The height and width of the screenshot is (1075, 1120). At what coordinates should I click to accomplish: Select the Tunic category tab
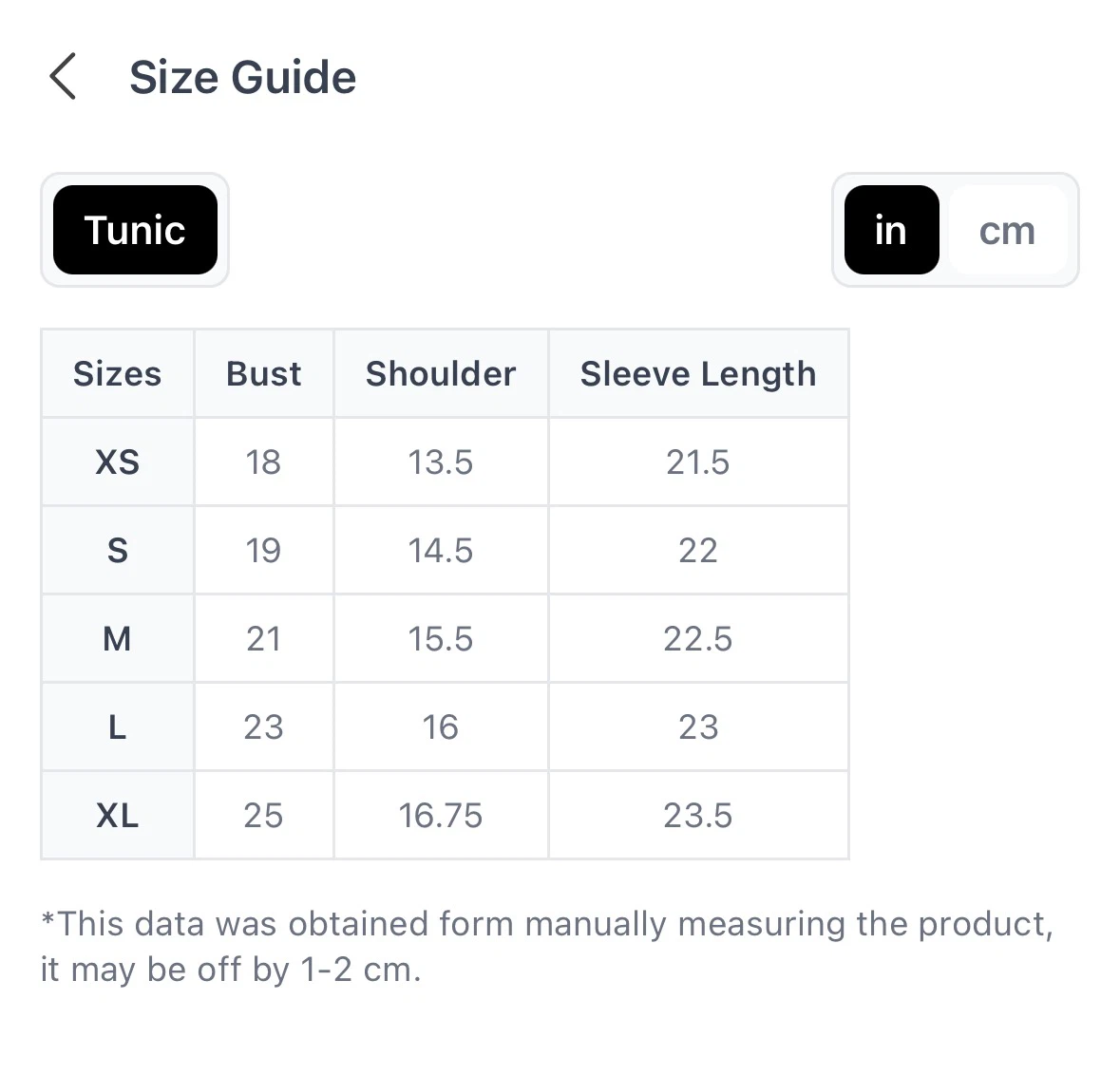pos(135,230)
